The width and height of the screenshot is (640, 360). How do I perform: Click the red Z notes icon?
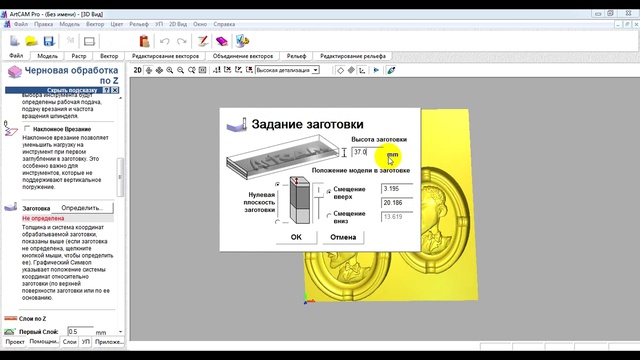tap(202, 41)
